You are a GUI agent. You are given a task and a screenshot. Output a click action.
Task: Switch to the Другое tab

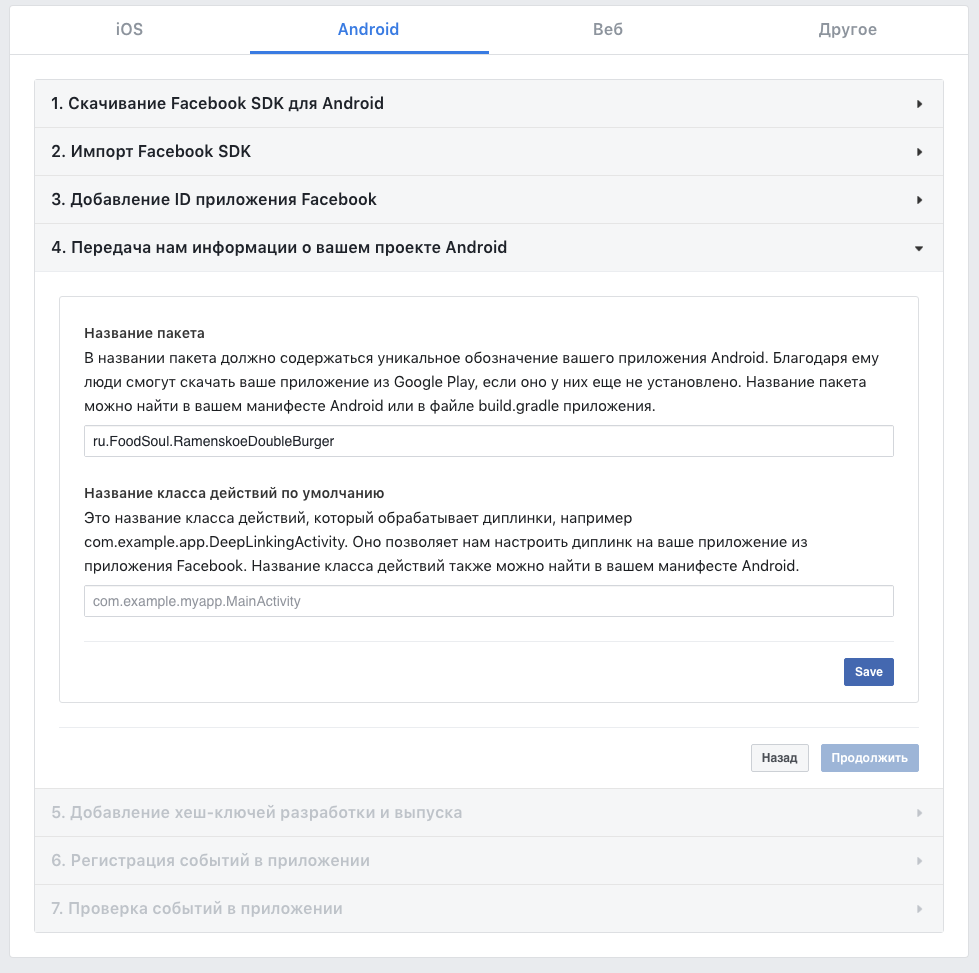tap(848, 29)
